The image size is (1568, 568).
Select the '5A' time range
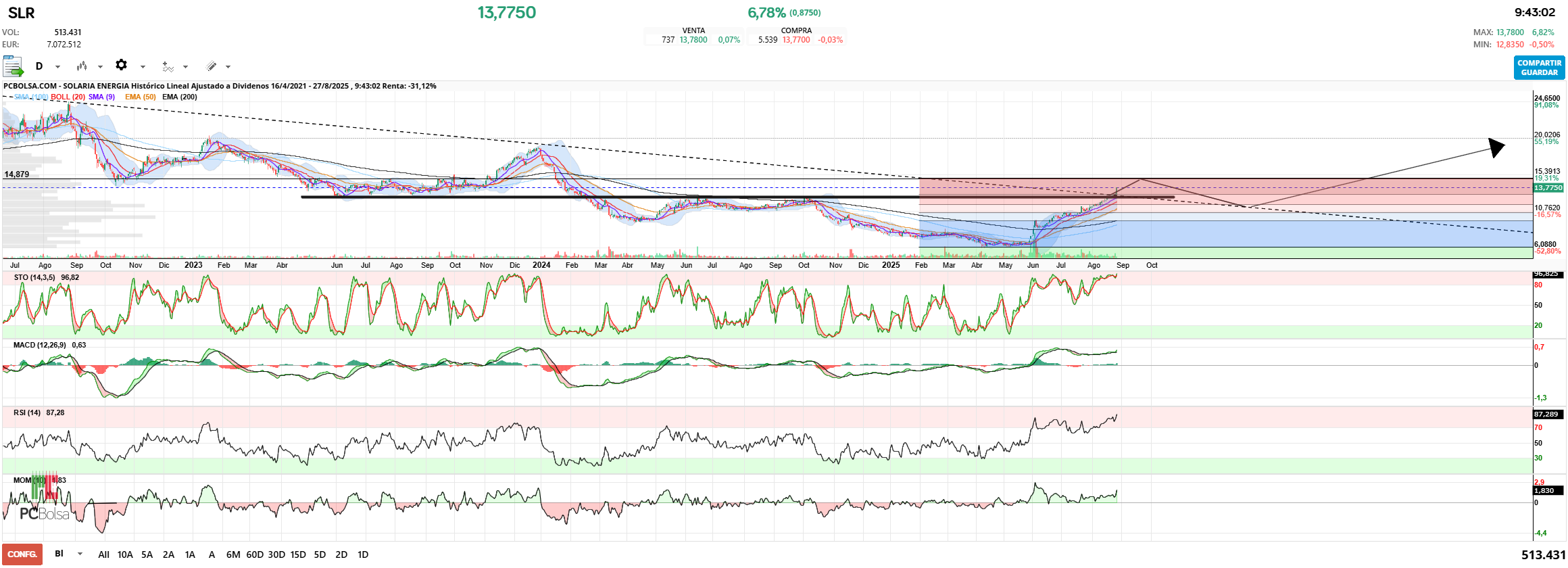(x=147, y=554)
